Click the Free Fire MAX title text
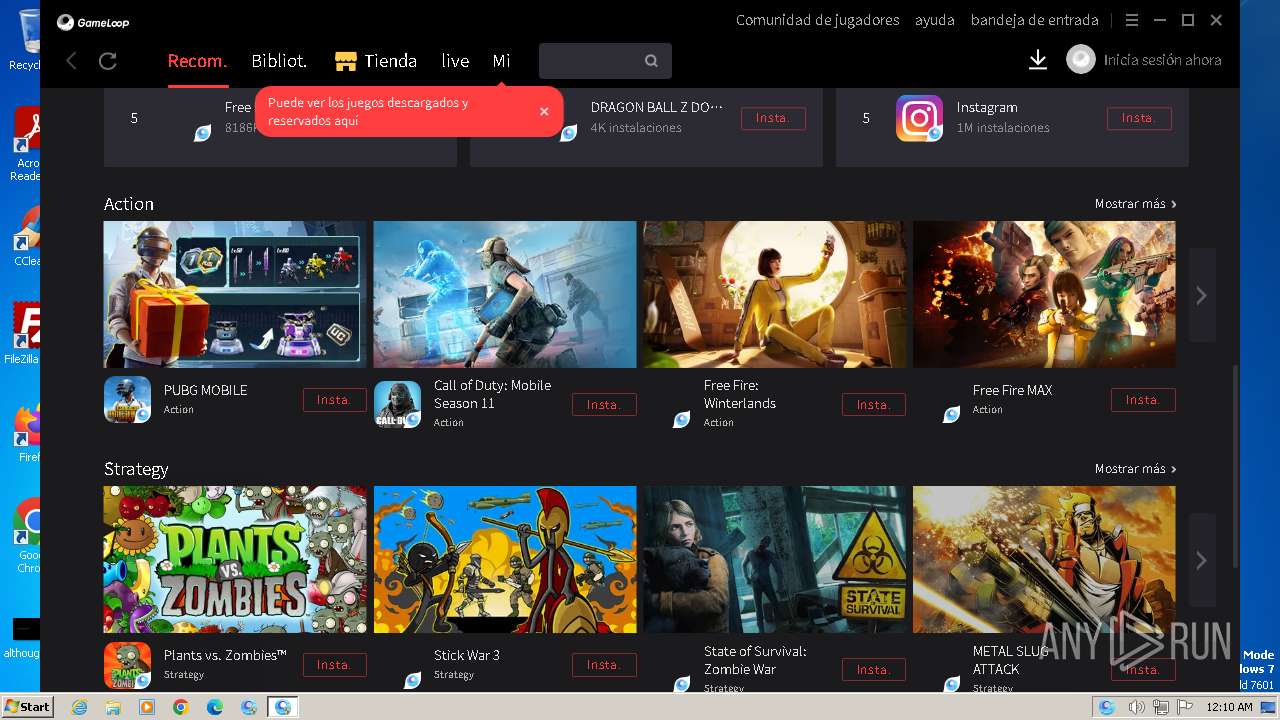The height and width of the screenshot is (720, 1280). (x=1012, y=390)
